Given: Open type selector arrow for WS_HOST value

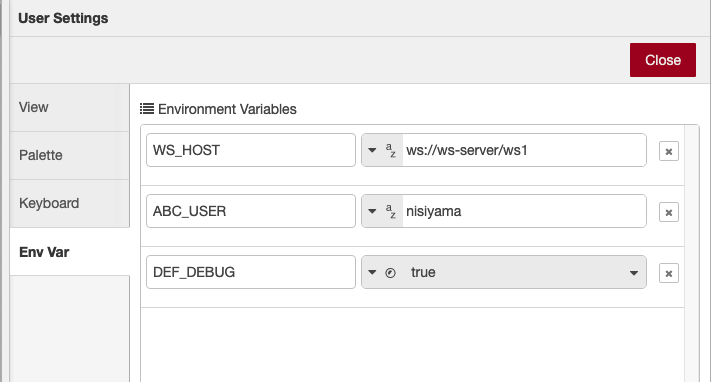Looking at the screenshot, I should tap(372, 150).
